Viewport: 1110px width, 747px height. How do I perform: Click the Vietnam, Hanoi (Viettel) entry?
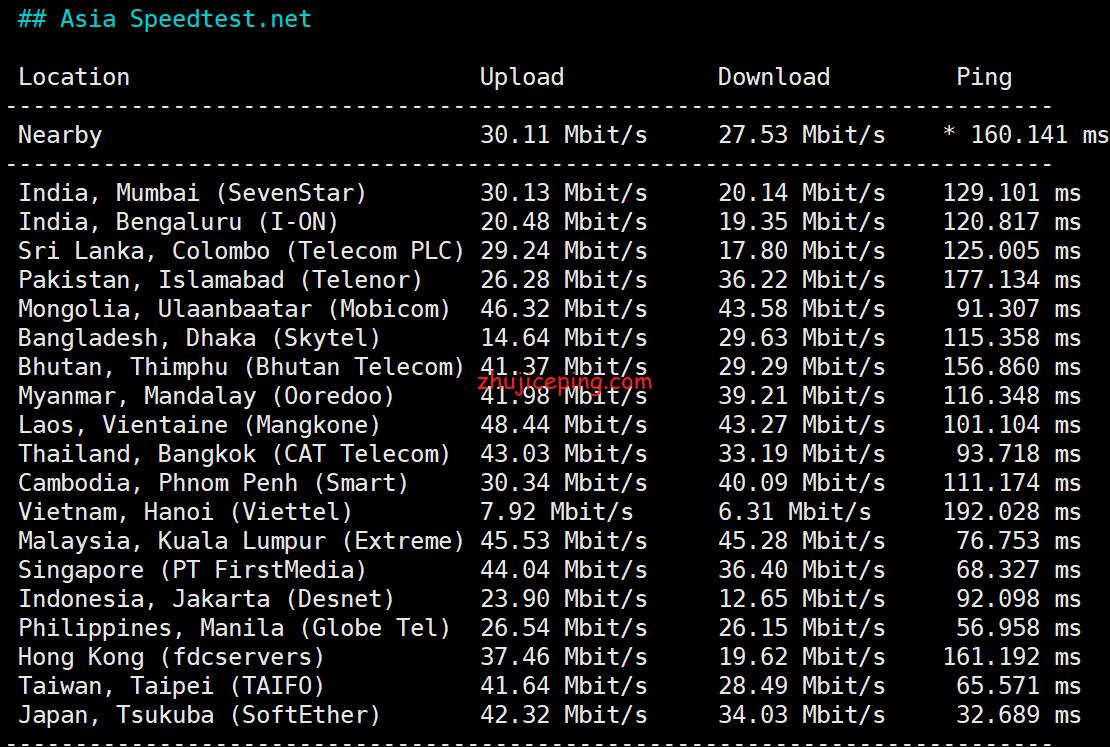(x=185, y=512)
